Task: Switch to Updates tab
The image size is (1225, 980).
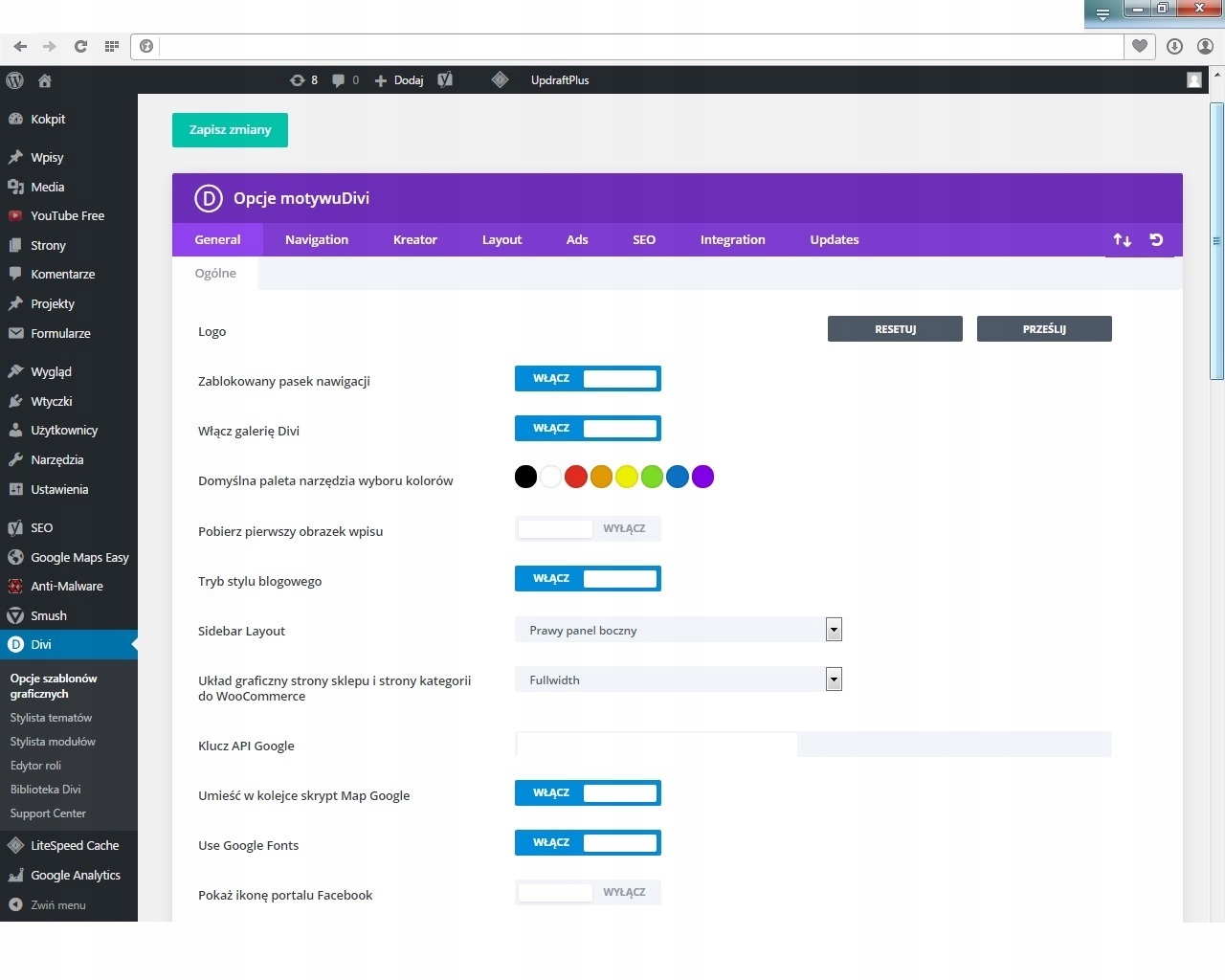Action: (x=835, y=240)
